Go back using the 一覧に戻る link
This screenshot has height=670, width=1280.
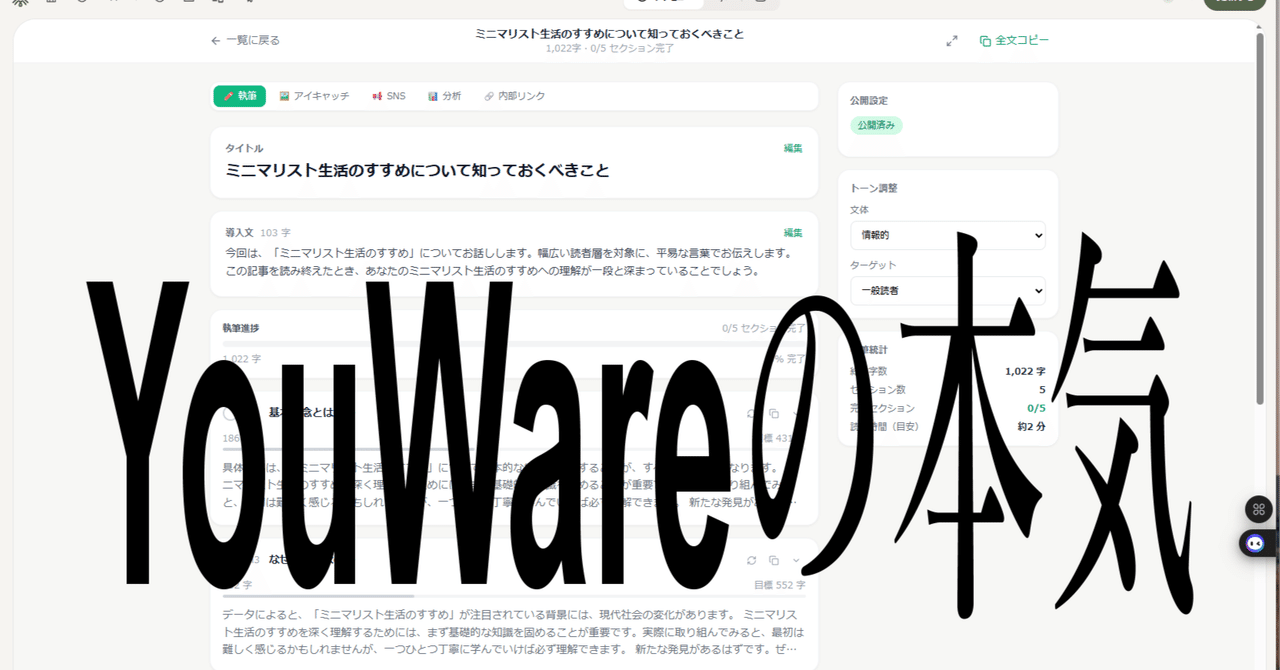click(245, 40)
